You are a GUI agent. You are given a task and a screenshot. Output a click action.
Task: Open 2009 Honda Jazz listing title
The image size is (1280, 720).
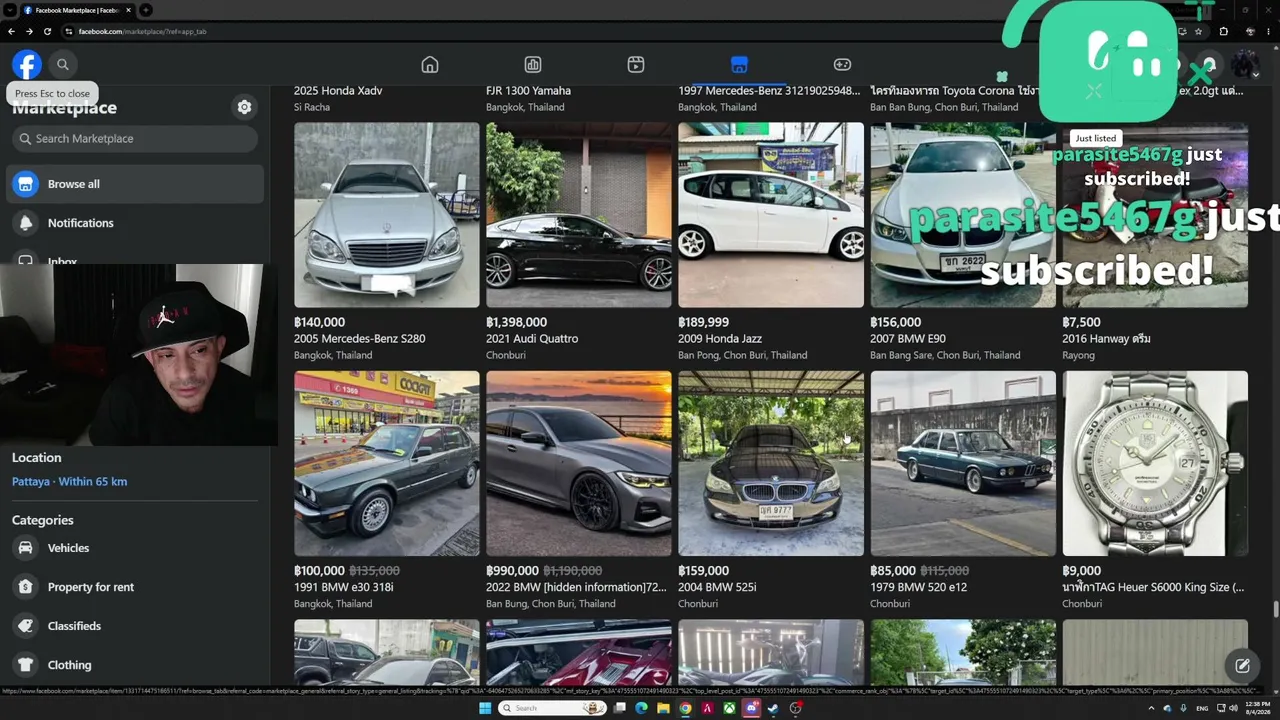[x=719, y=338]
